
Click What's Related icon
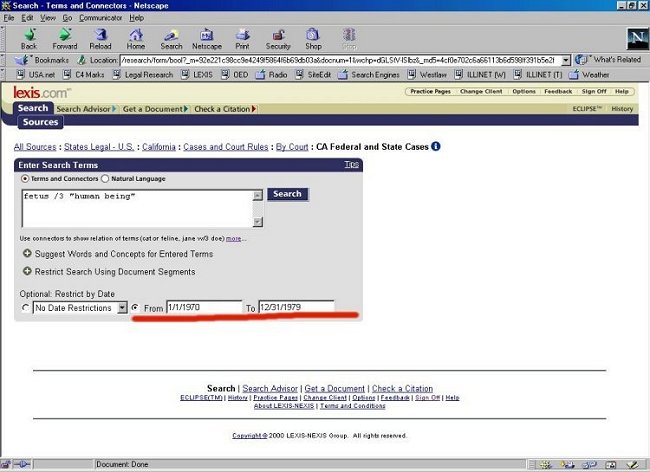pos(581,60)
